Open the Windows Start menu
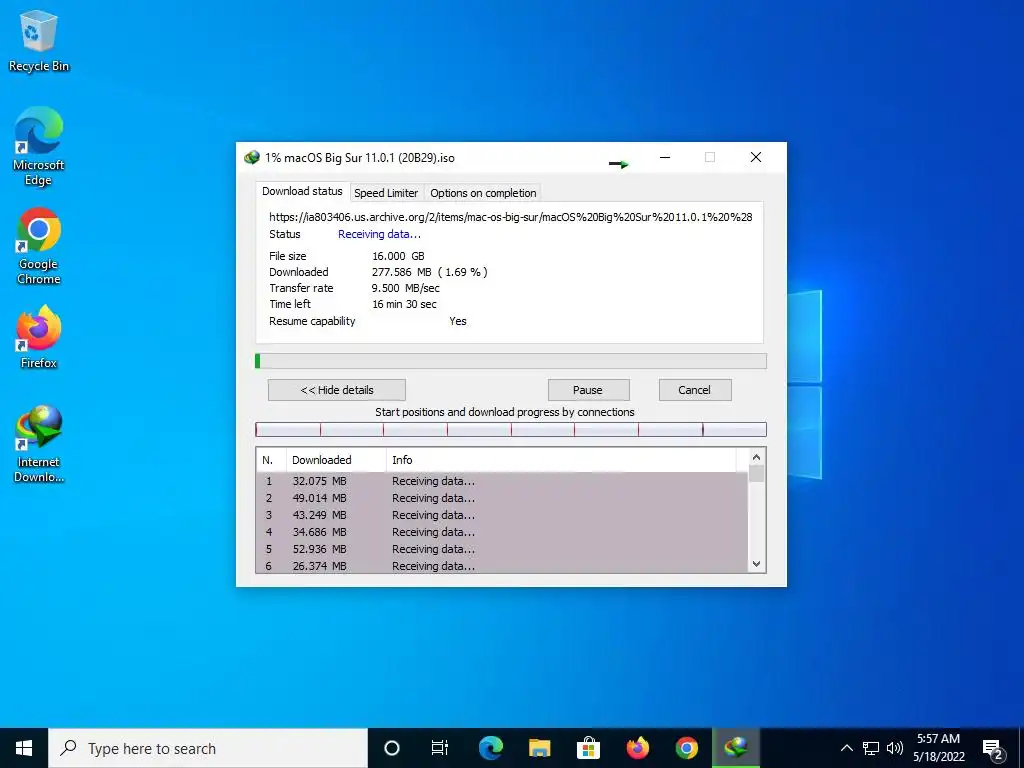Image resolution: width=1024 pixels, height=768 pixels. tap(24, 748)
